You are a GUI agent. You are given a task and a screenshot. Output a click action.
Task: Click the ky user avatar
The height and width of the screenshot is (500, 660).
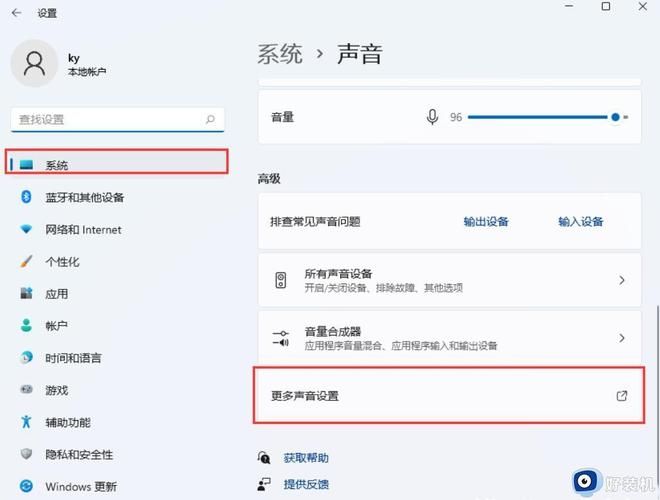click(x=35, y=64)
